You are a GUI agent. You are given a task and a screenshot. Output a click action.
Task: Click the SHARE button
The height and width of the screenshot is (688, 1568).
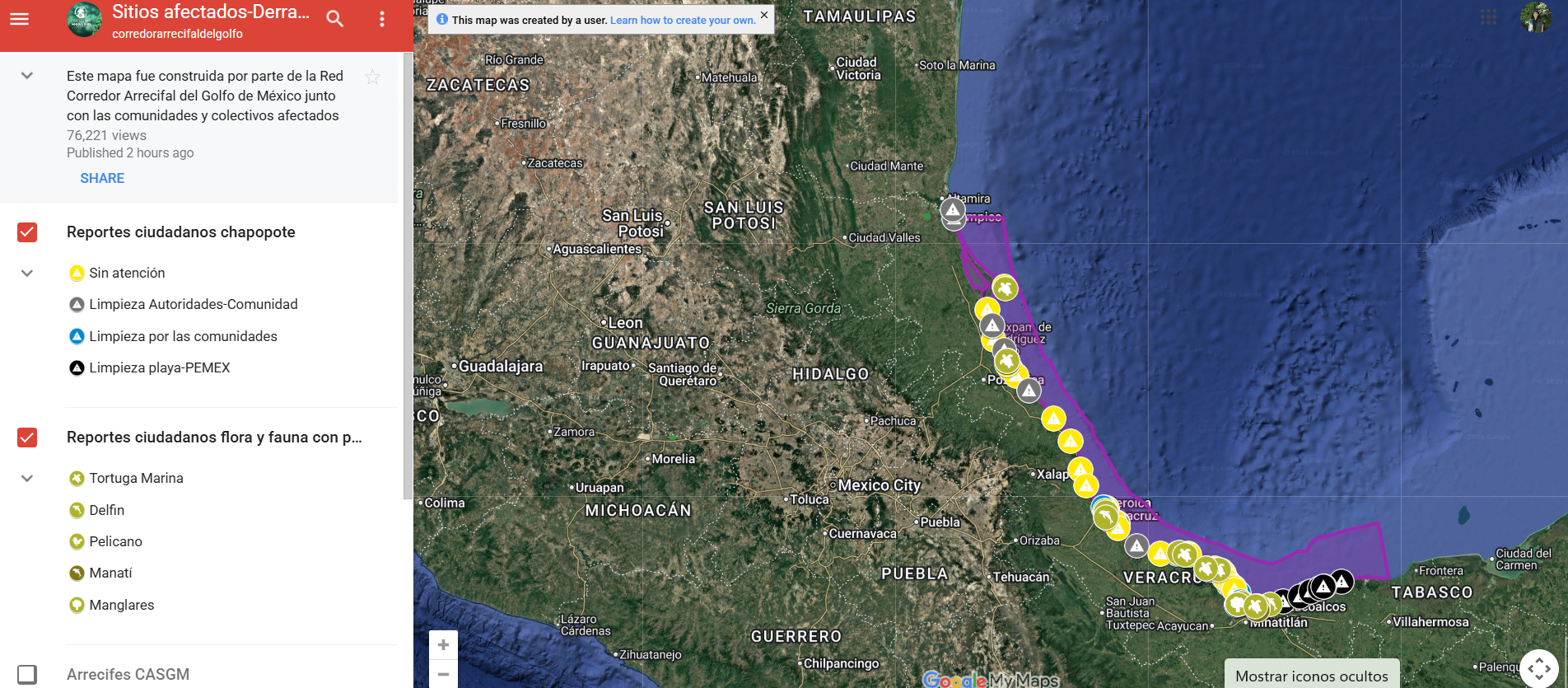pos(102,178)
